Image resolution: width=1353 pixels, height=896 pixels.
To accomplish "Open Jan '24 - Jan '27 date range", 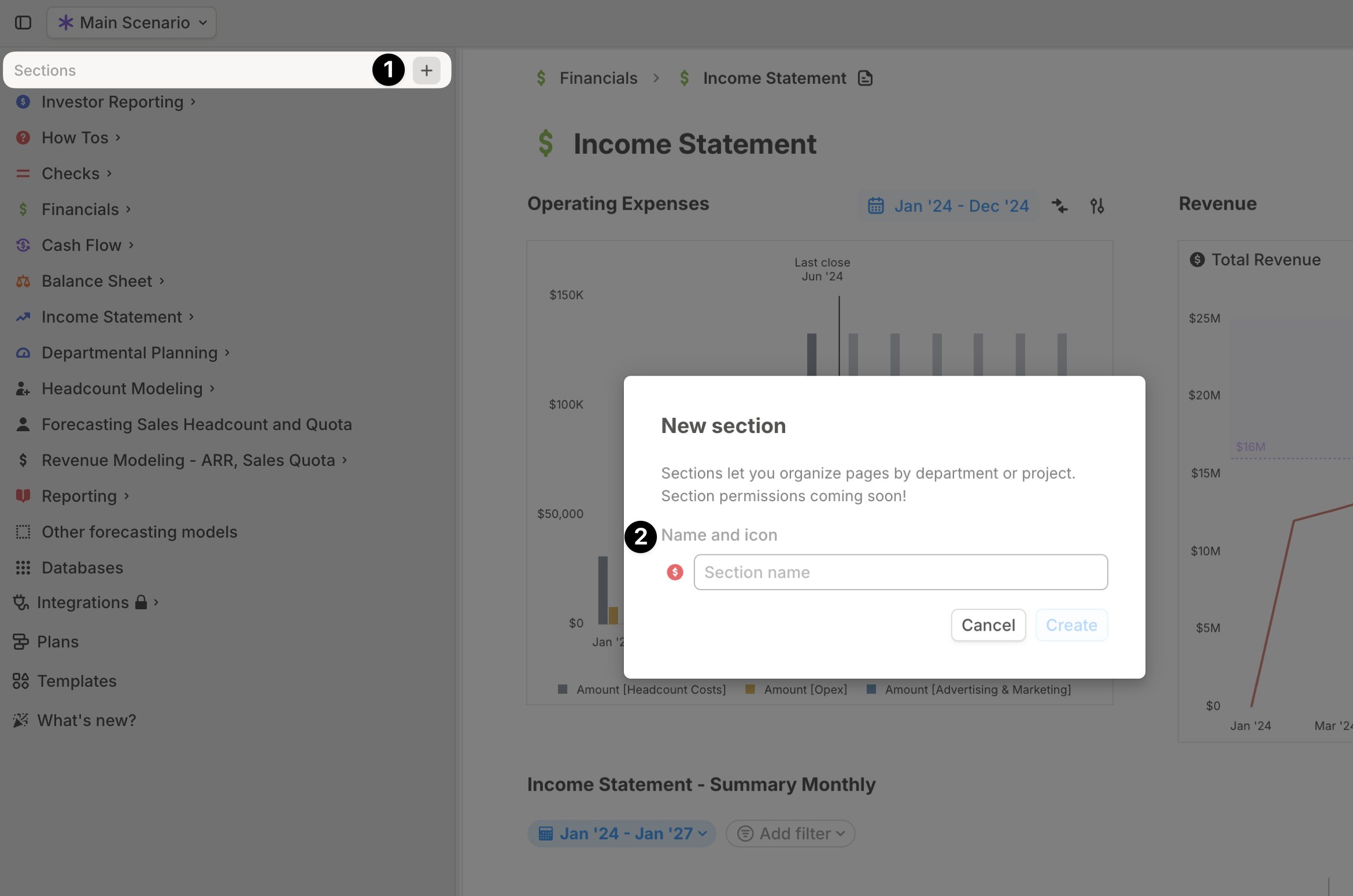I will point(622,834).
